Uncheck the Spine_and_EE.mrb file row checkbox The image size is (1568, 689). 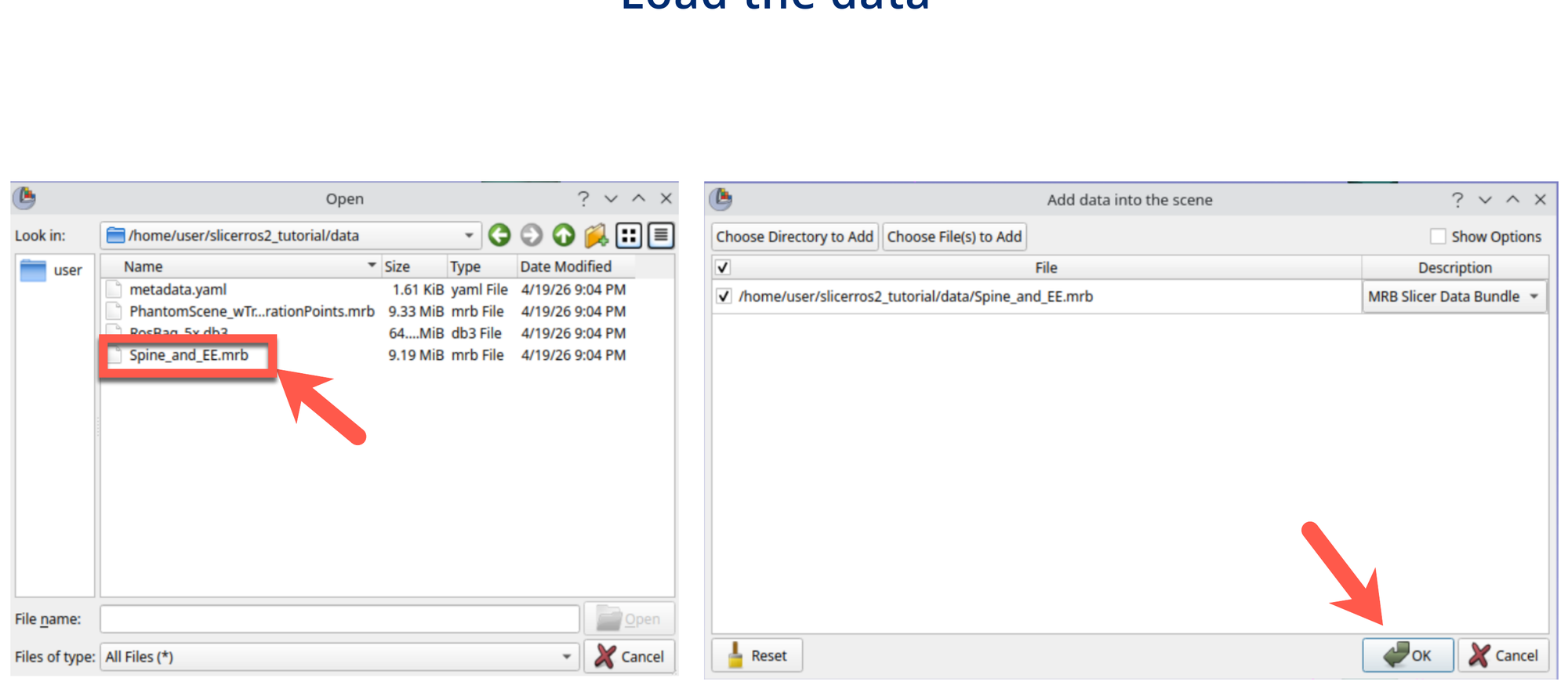click(x=724, y=296)
